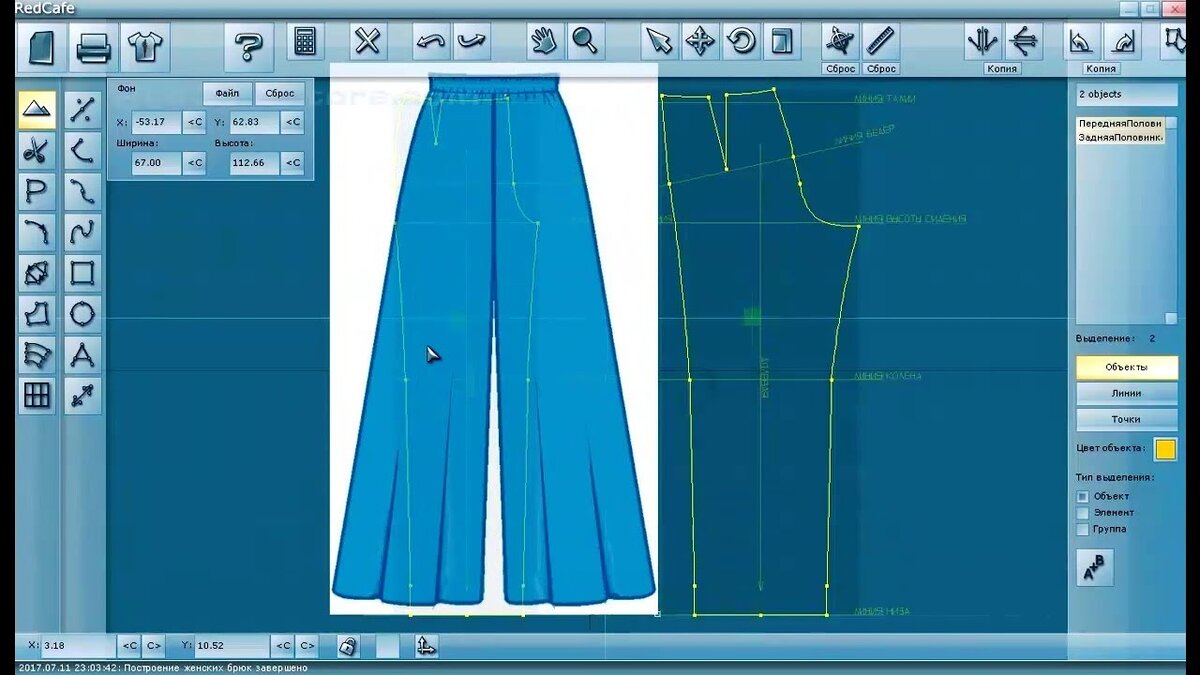Click Копия under the mirror icons
This screenshot has height=675, width=1200.
coord(1002,69)
